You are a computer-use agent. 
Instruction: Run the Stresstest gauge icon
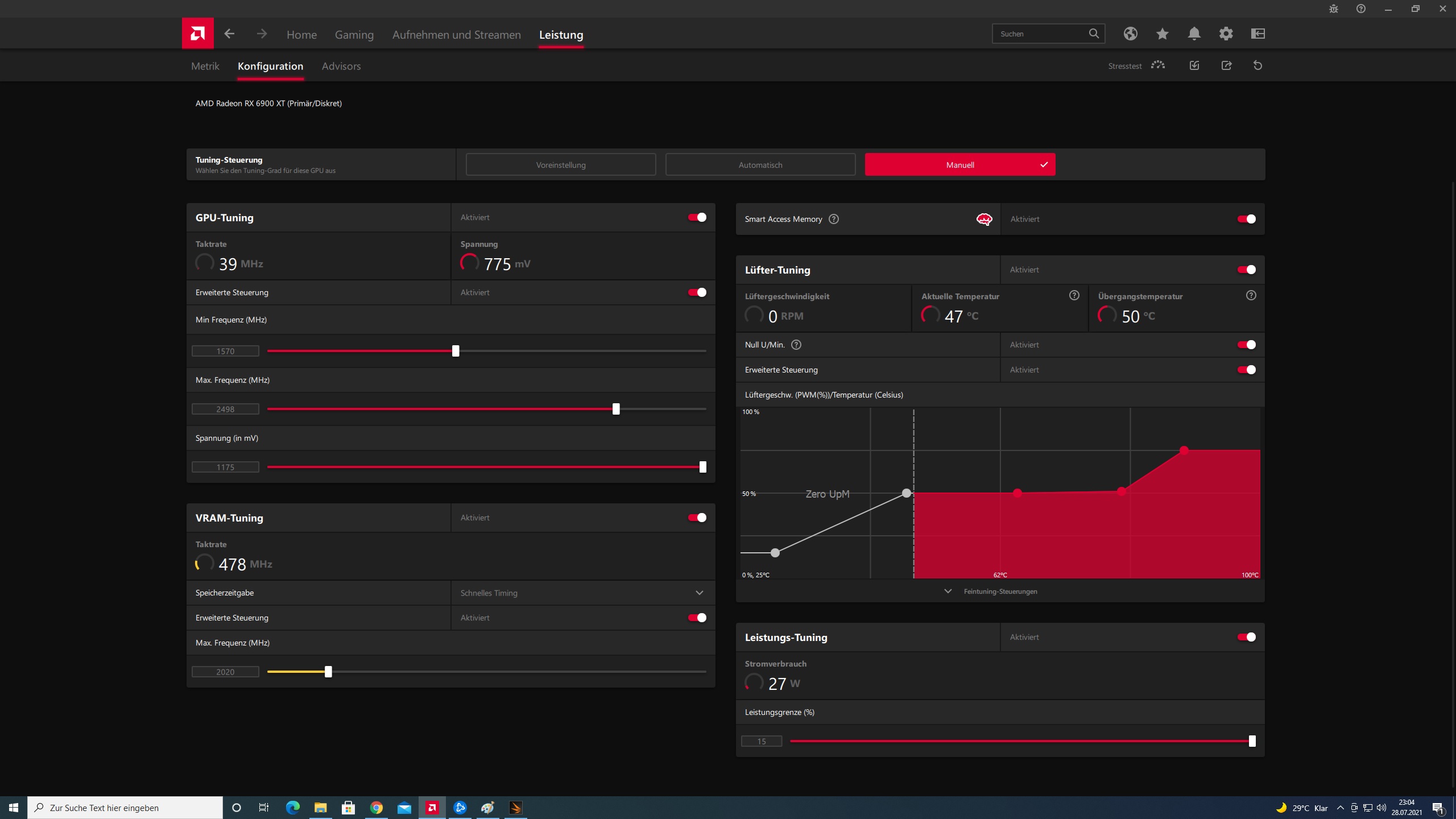(1157, 65)
